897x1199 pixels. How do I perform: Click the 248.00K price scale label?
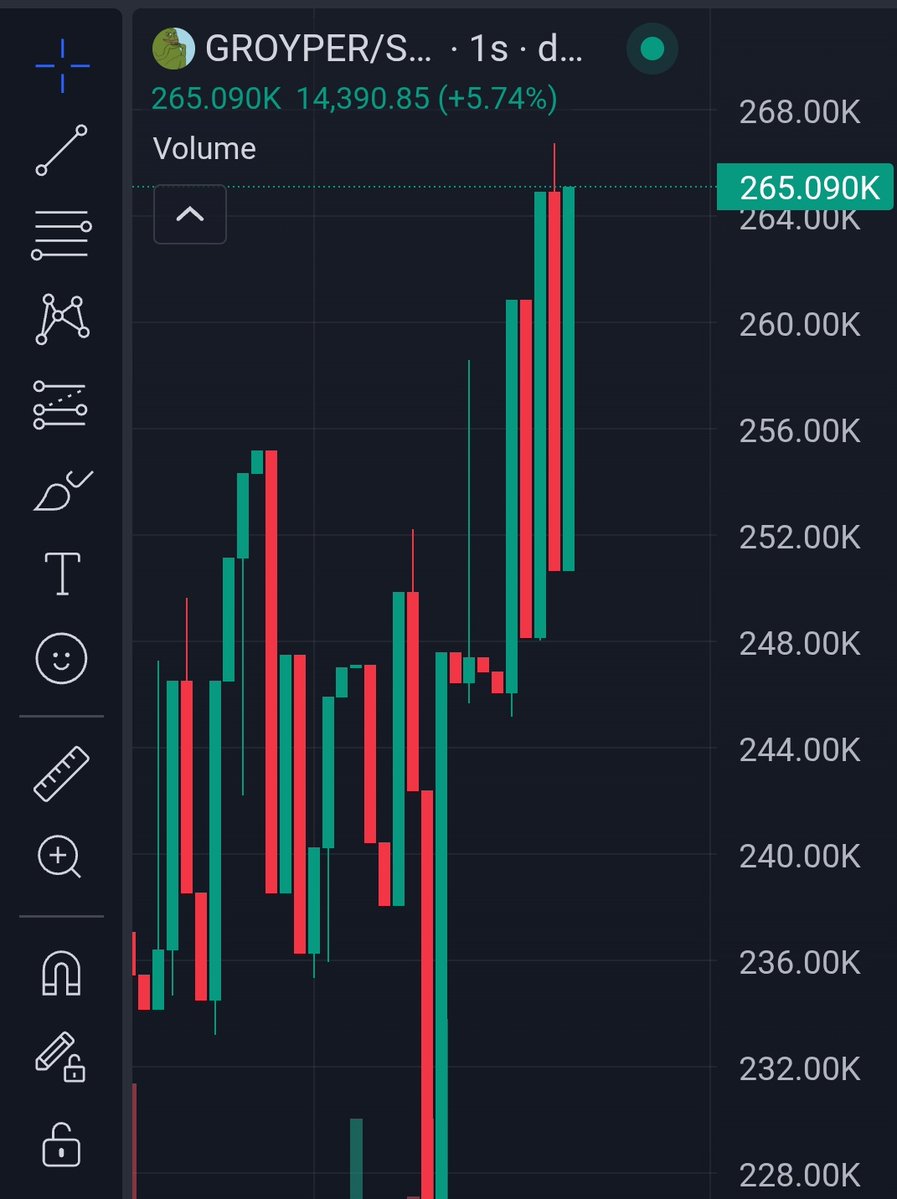pos(800,644)
